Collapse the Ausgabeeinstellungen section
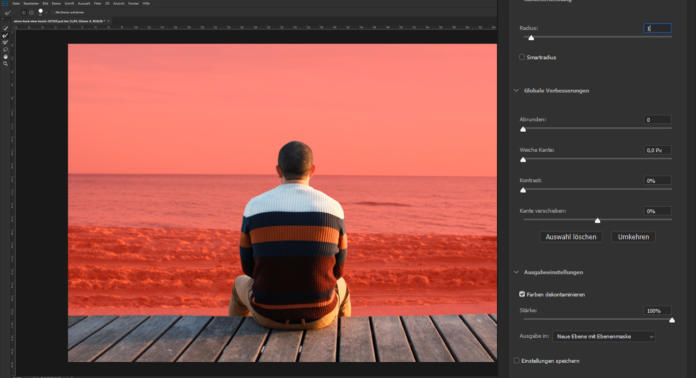 [x=516, y=272]
